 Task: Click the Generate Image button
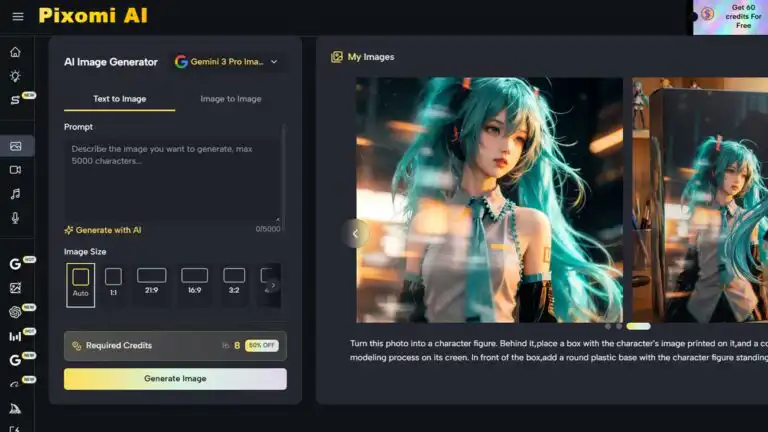click(x=175, y=379)
